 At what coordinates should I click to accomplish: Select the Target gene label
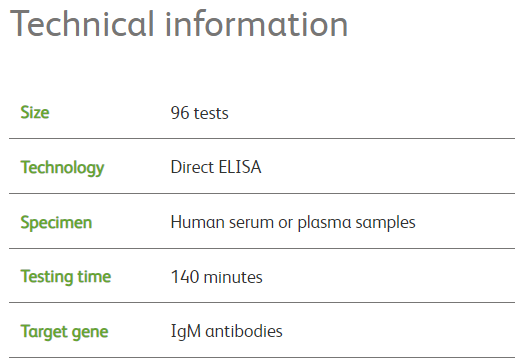(x=64, y=332)
